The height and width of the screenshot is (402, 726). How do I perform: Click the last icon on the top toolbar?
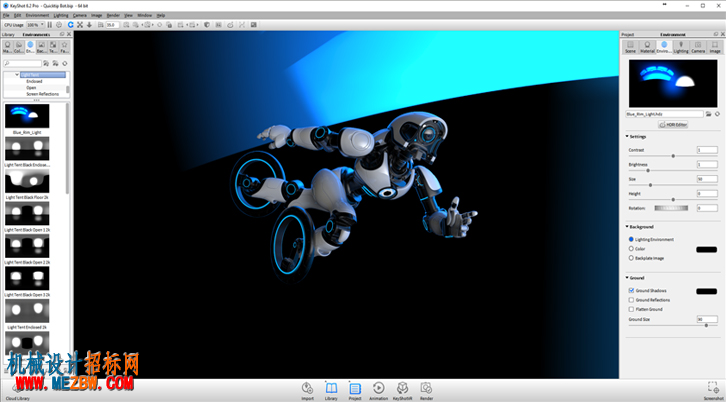[x=254, y=25]
